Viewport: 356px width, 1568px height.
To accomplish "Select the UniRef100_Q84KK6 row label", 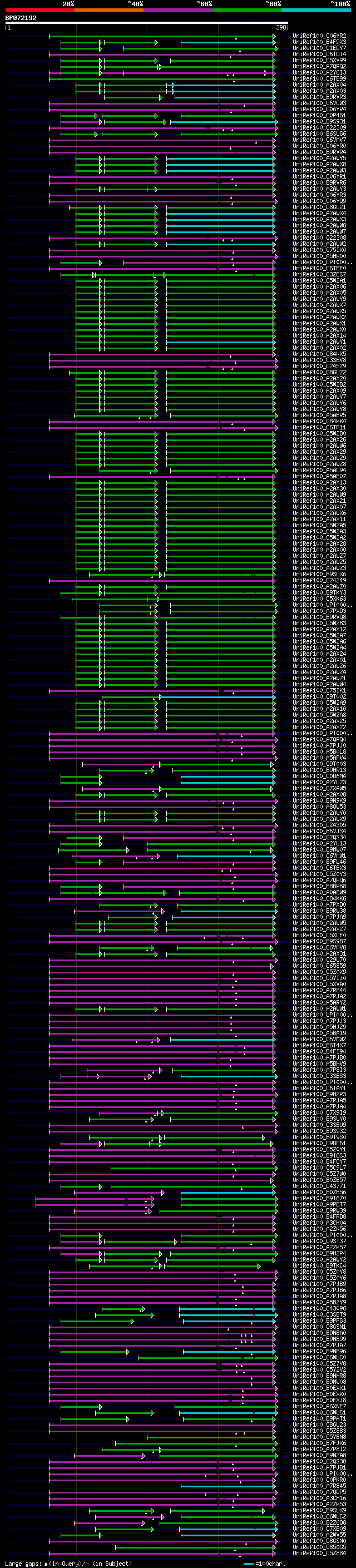I will [x=319, y=898].
